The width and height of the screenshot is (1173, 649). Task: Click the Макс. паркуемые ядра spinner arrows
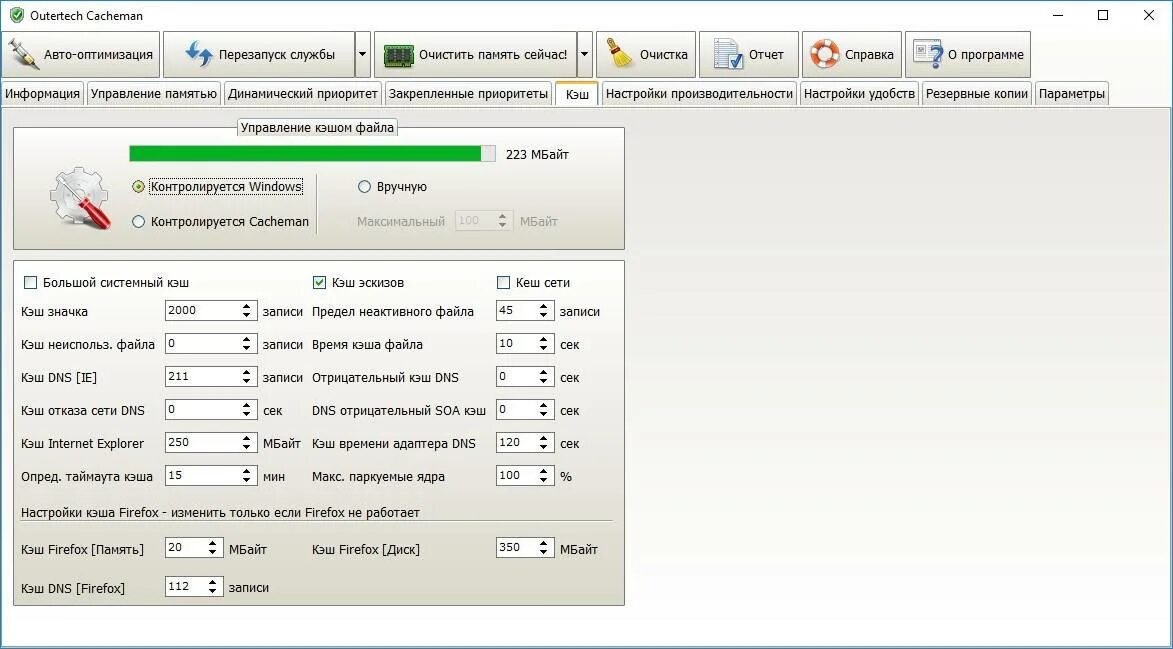544,476
